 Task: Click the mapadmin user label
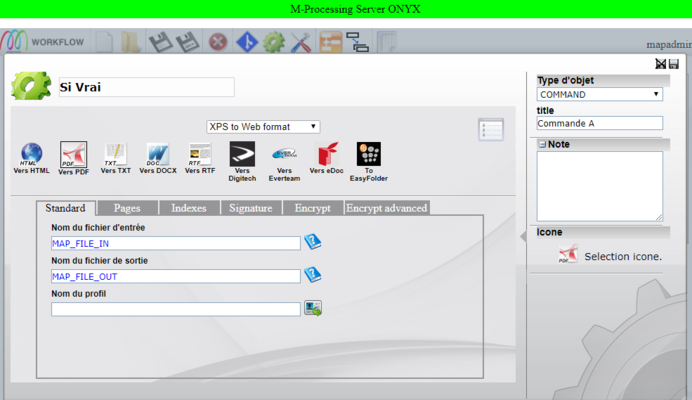pos(669,45)
